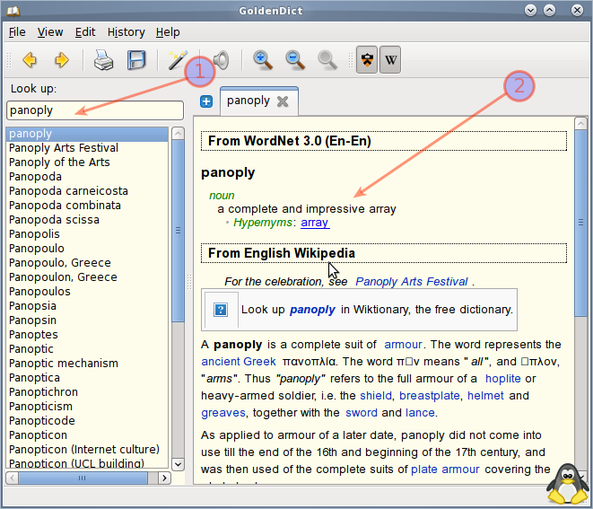Select Panoply of the Arts entry
This screenshot has width=593, height=509.
click(87, 162)
